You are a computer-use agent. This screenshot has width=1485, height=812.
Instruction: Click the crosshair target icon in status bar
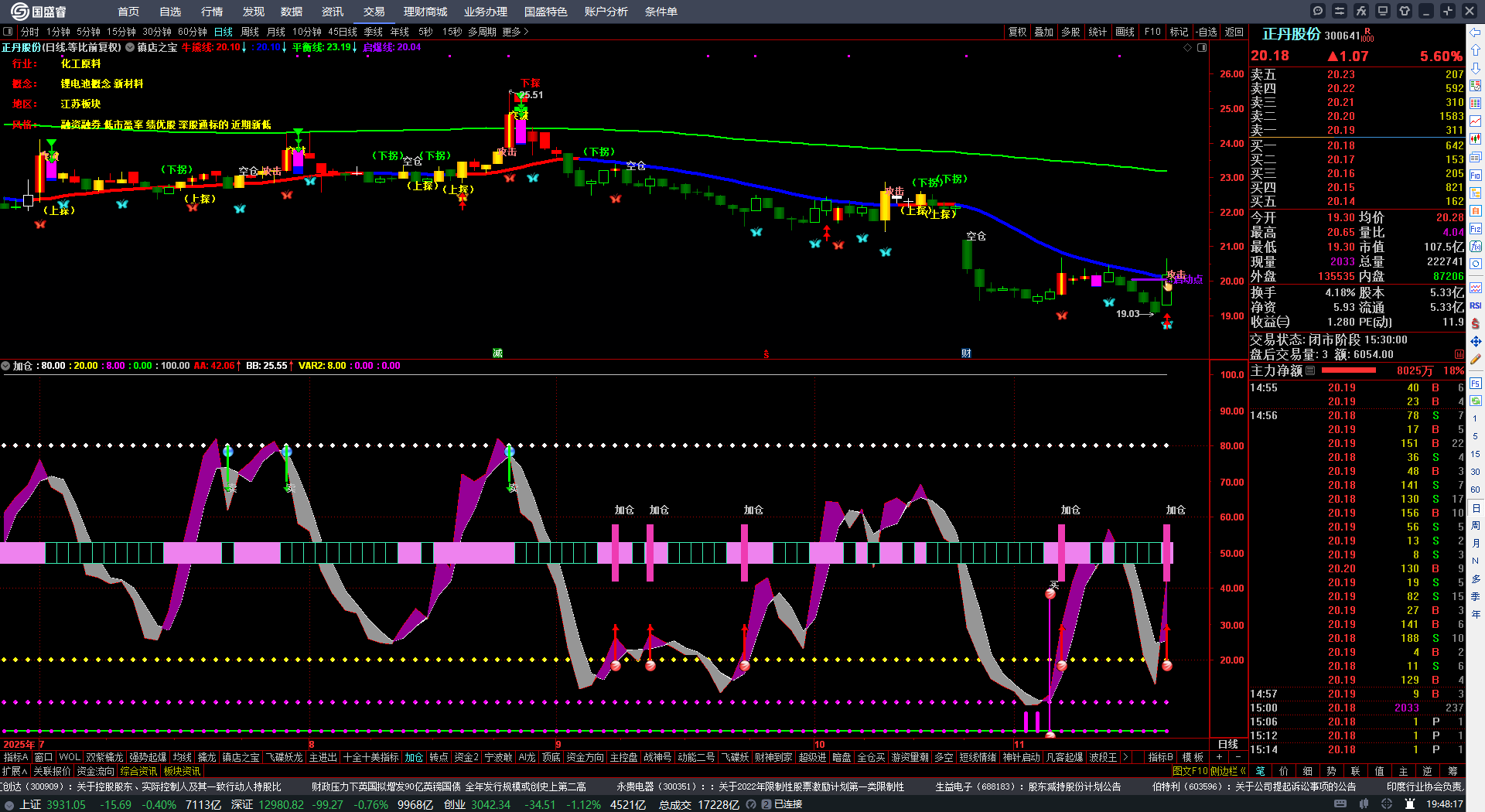(x=1388, y=804)
